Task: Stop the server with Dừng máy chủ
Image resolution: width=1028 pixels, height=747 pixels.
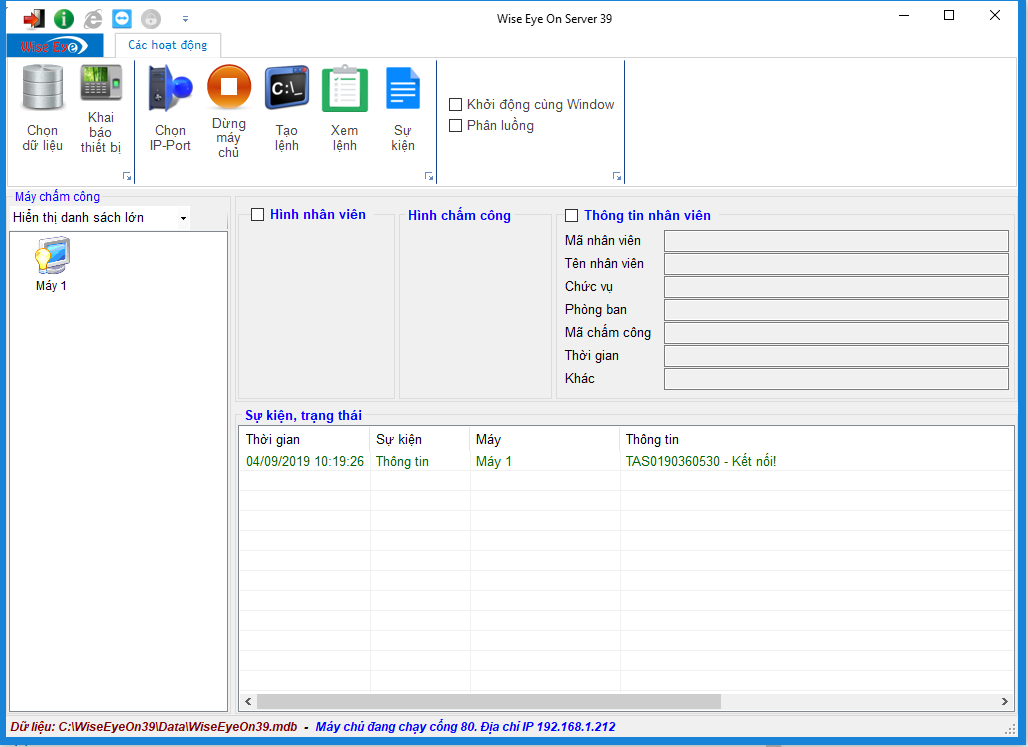Action: 228,103
